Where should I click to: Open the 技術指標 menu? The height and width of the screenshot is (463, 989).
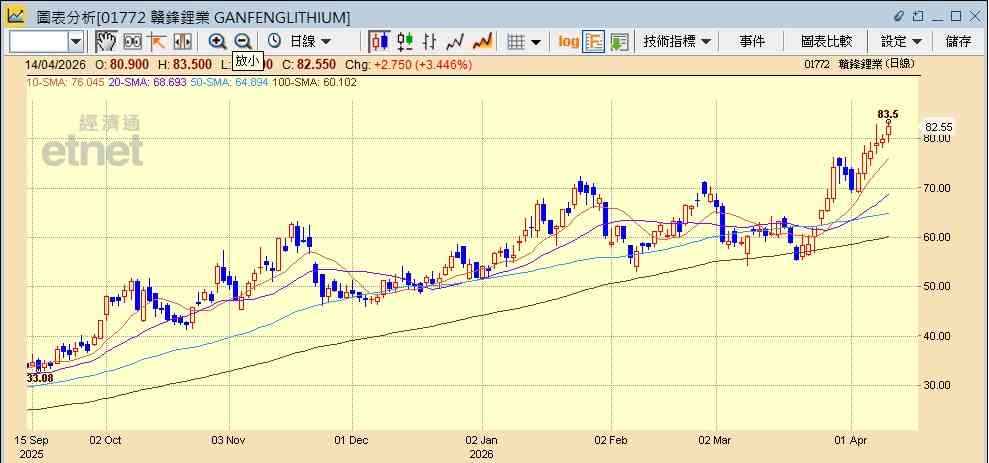tap(677, 42)
